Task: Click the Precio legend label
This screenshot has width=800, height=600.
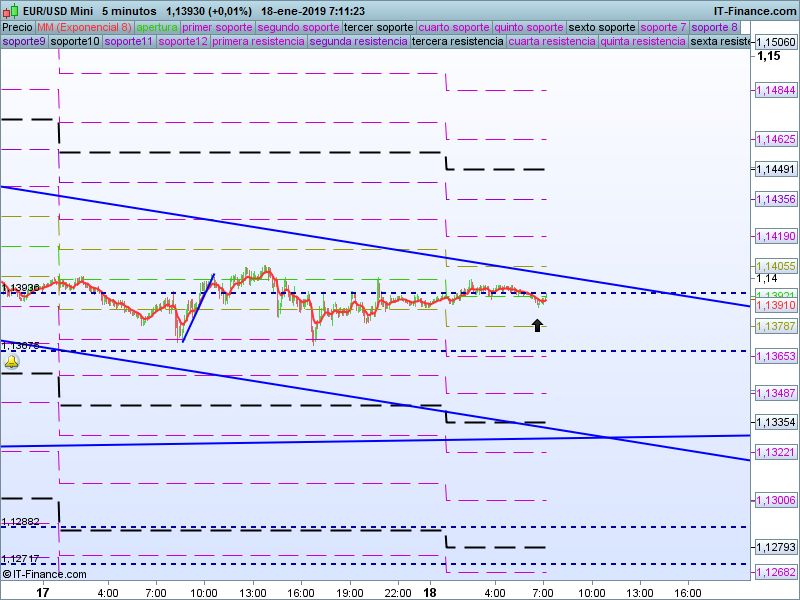Action: click(x=17, y=27)
